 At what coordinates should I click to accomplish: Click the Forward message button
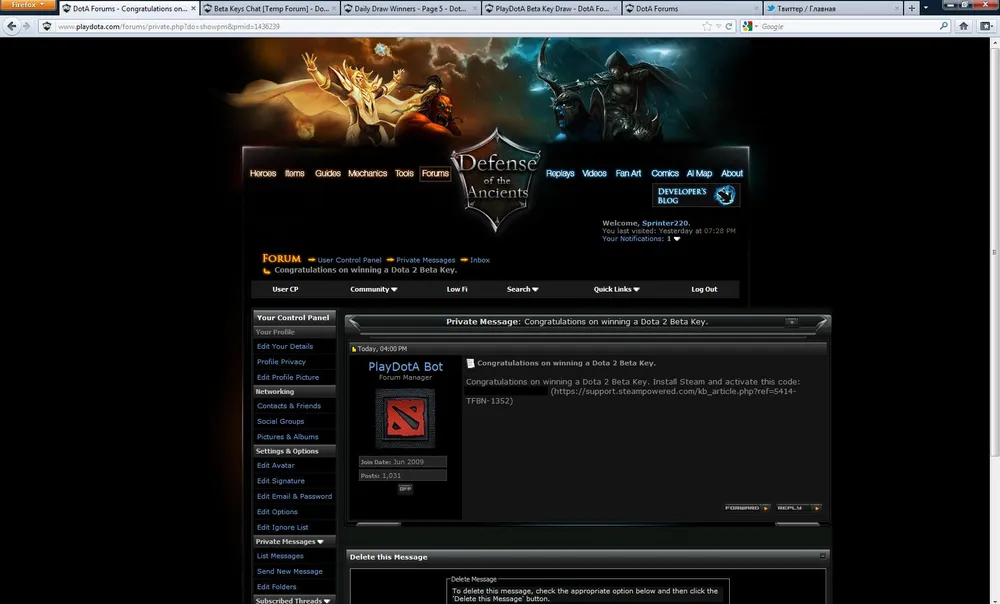747,508
